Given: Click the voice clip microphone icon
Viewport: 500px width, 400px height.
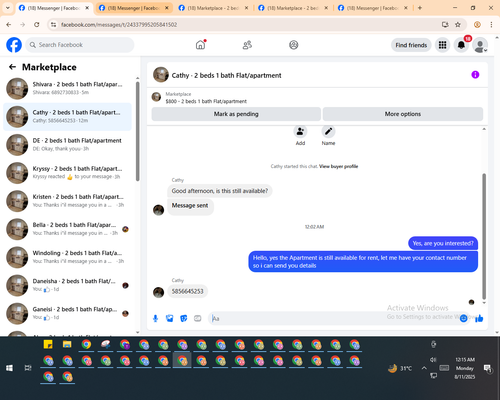Looking at the screenshot, I should 155,318.
